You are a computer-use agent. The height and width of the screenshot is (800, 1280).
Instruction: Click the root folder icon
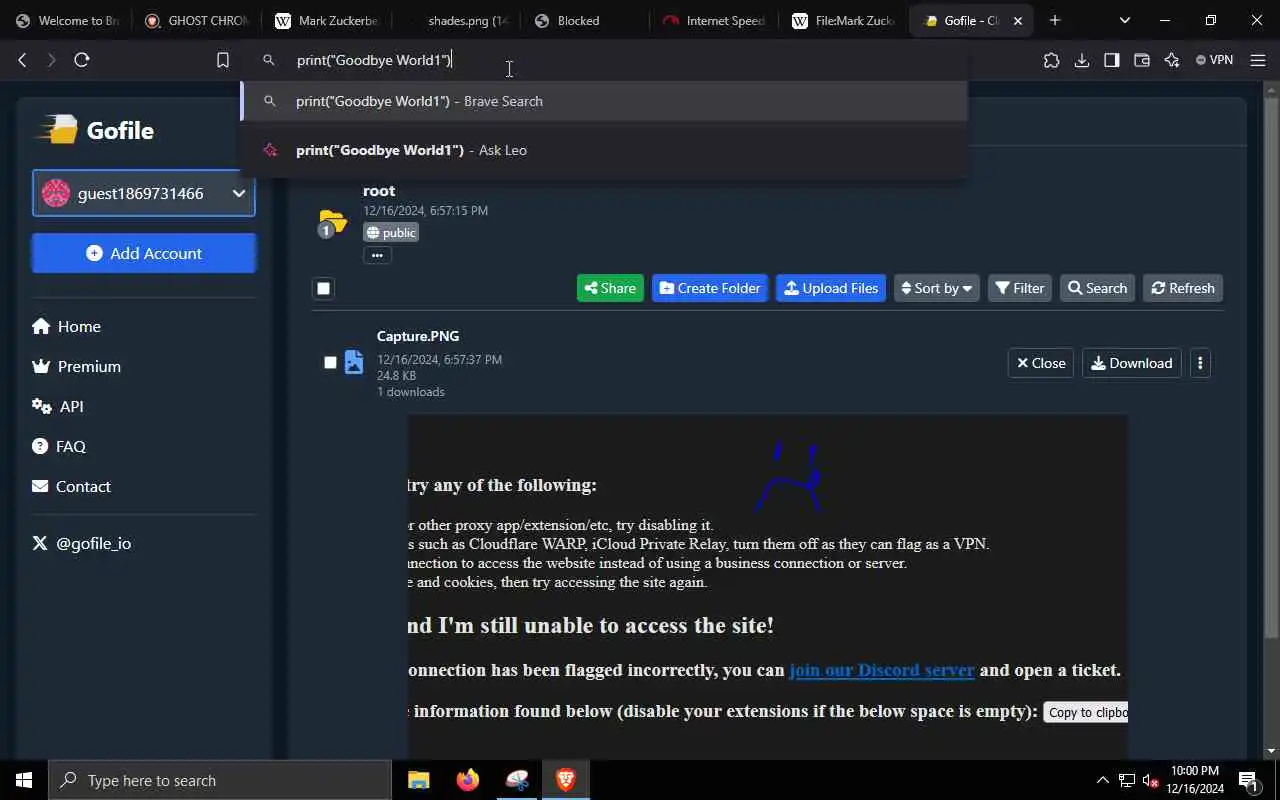point(331,222)
